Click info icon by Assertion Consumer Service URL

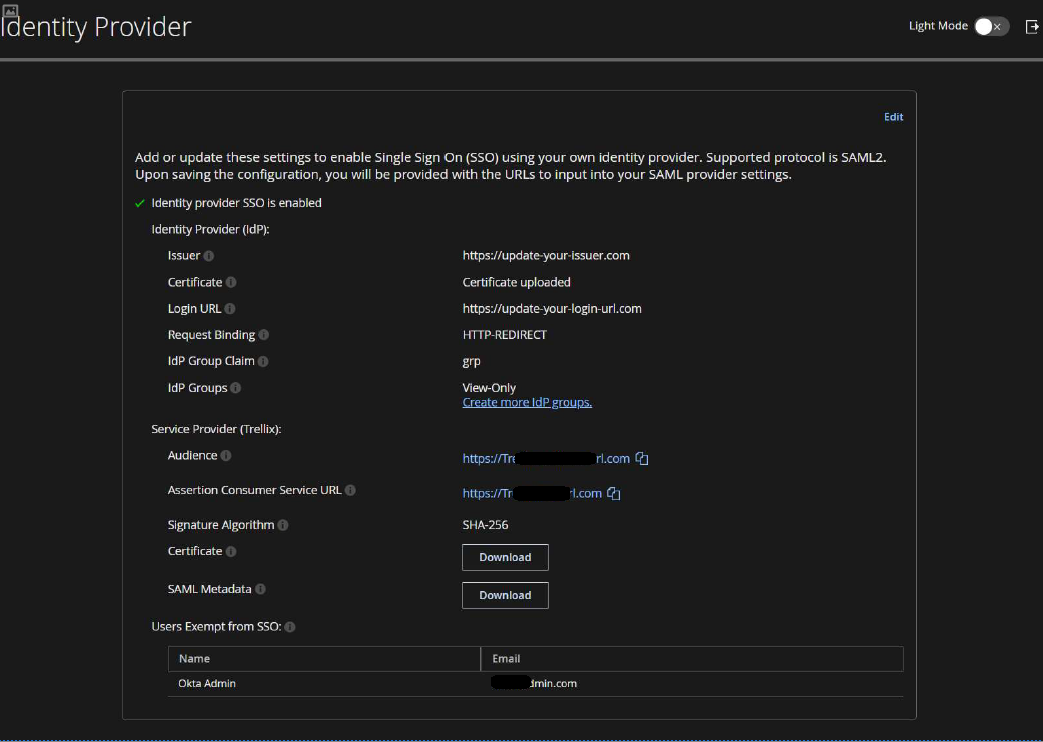[x=350, y=490]
